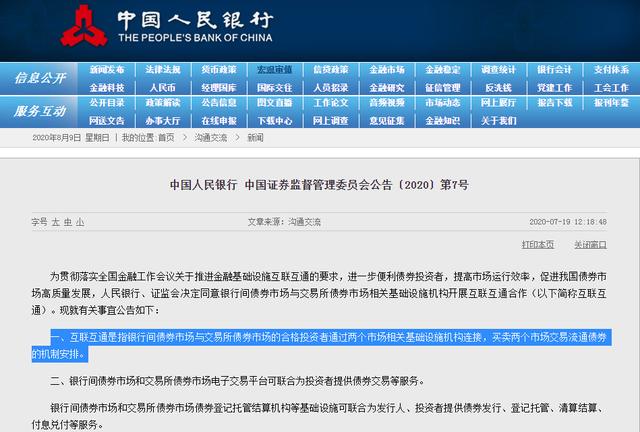Open the 信贷政策 section
The width and height of the screenshot is (640, 432).
[331, 69]
